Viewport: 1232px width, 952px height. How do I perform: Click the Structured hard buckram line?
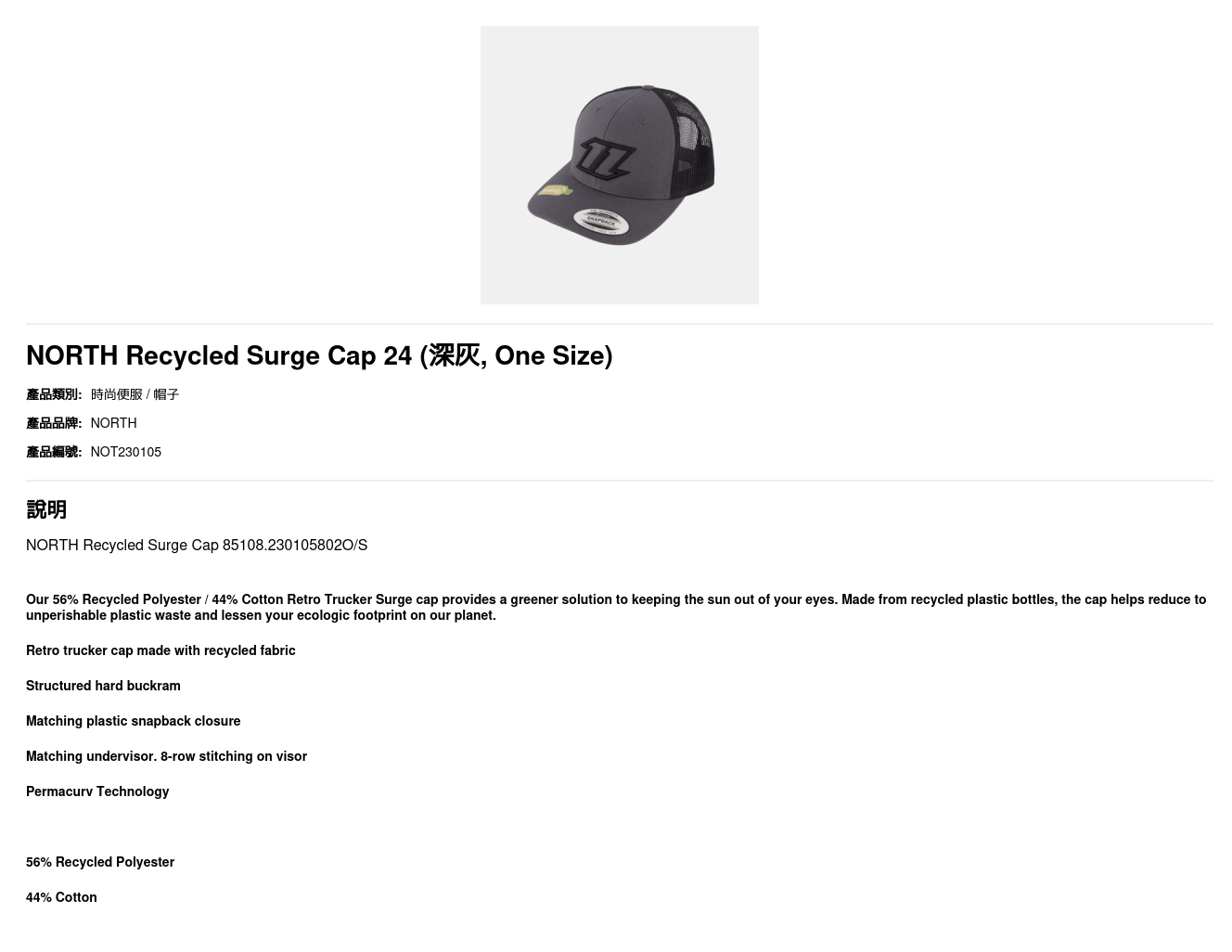click(103, 686)
